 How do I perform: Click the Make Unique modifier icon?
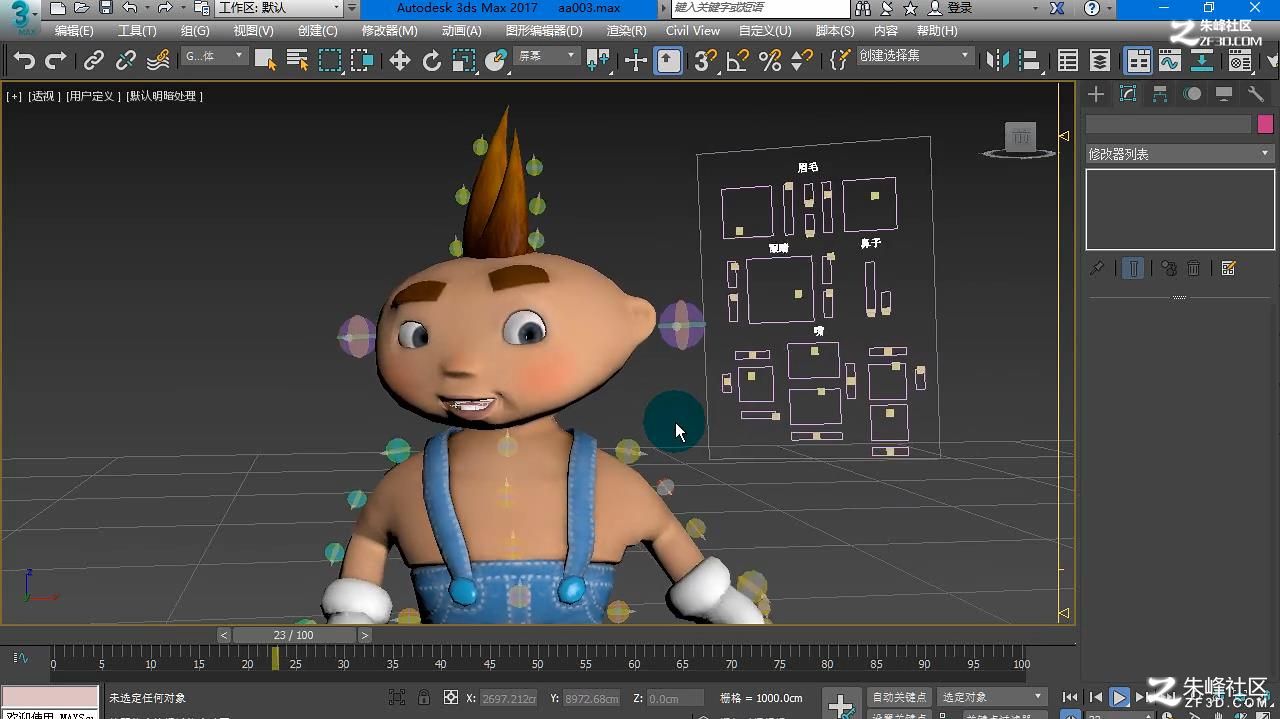point(1168,268)
